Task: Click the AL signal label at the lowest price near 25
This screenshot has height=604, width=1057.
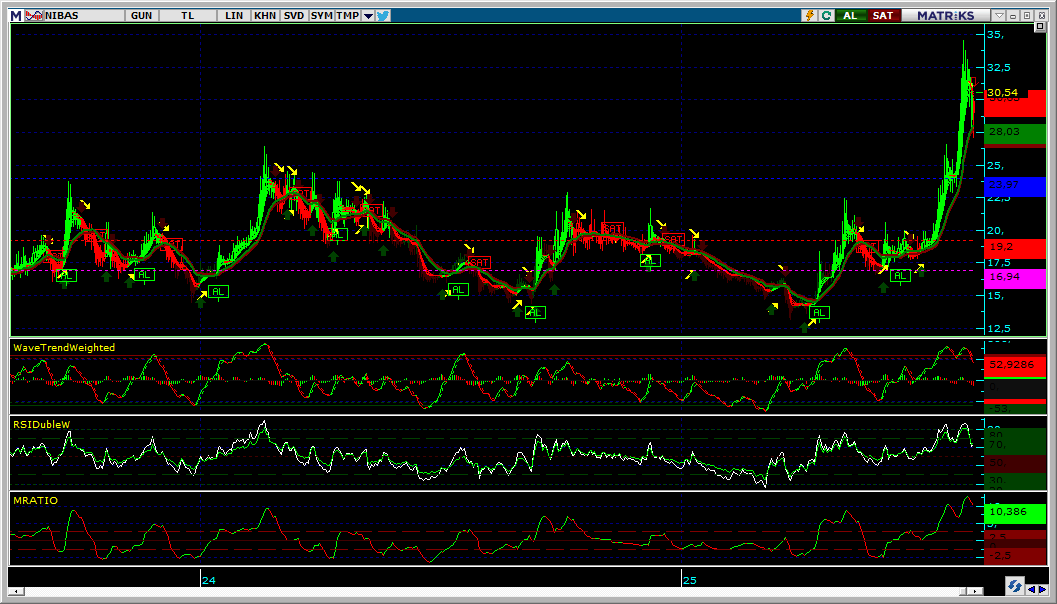Action: click(820, 313)
